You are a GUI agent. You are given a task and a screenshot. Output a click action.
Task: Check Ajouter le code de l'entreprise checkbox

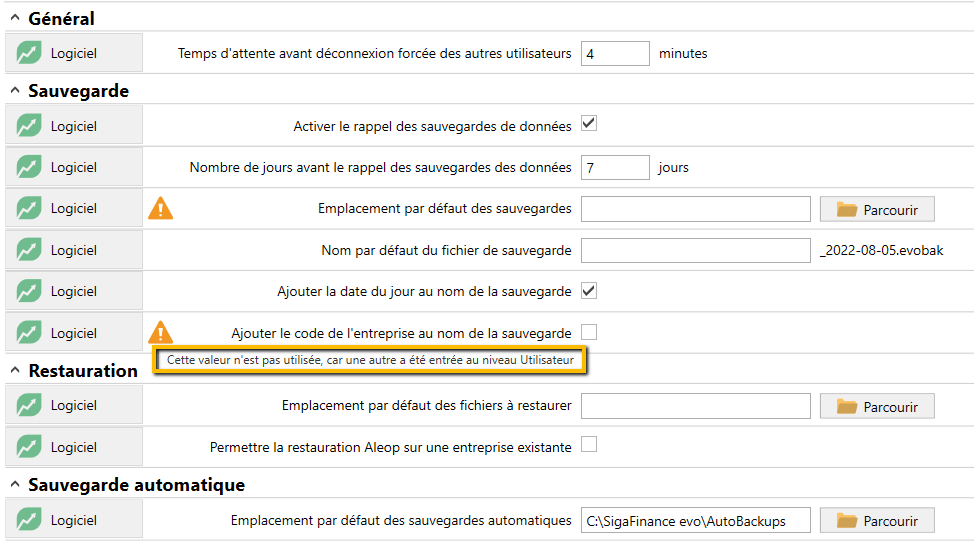coord(589,332)
